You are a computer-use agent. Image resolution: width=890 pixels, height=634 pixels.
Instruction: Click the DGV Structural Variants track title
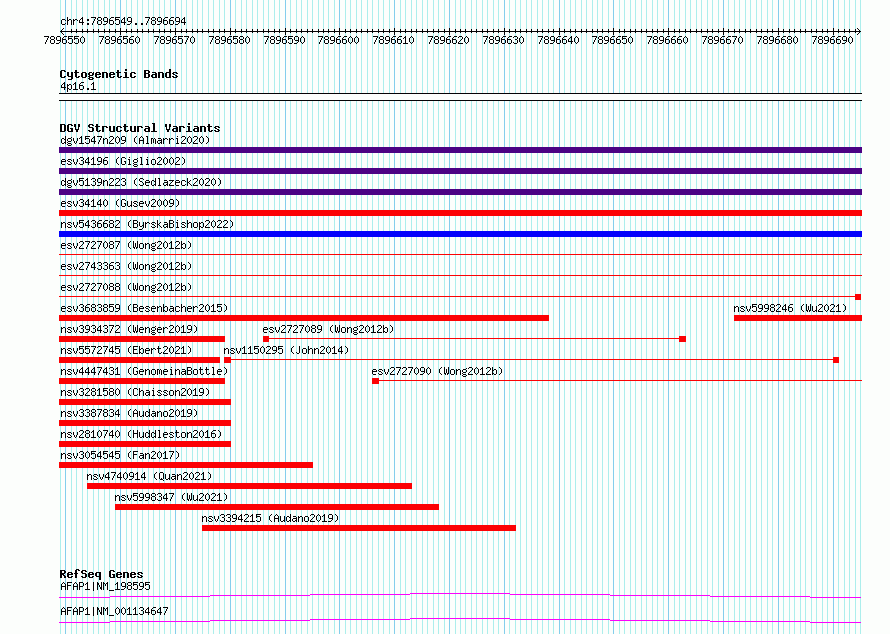pyautogui.click(x=140, y=128)
